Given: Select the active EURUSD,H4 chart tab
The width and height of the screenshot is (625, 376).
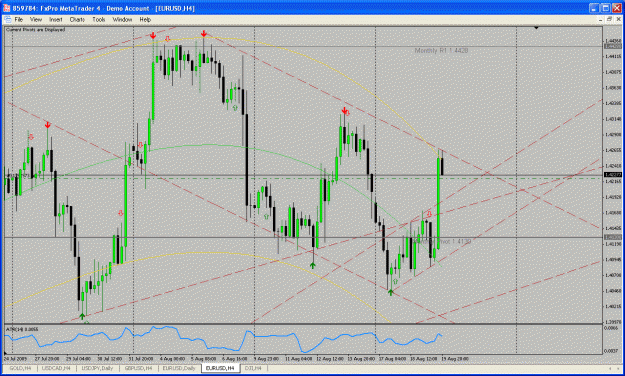Looking at the screenshot, I should (x=220, y=368).
